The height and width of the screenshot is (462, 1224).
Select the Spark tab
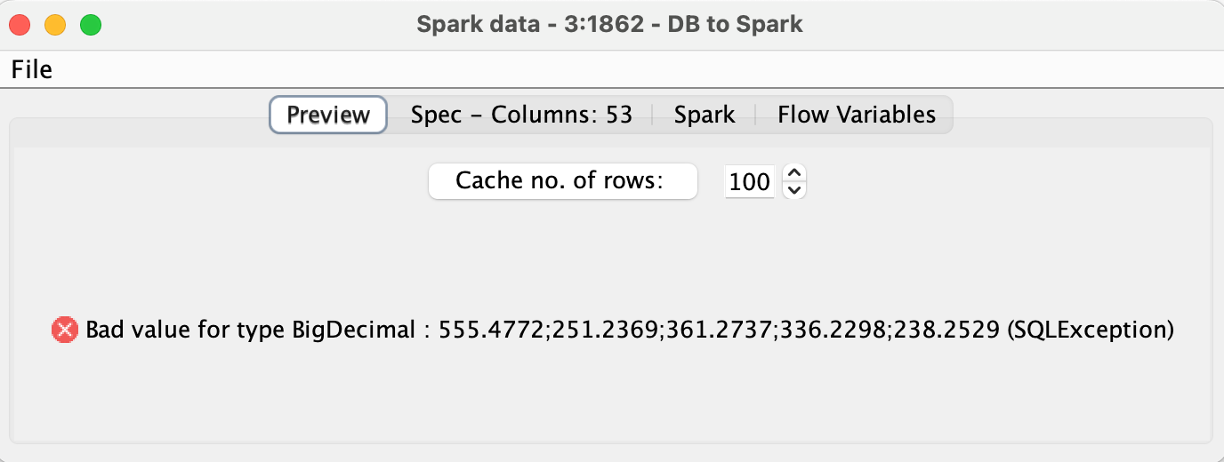coord(704,115)
